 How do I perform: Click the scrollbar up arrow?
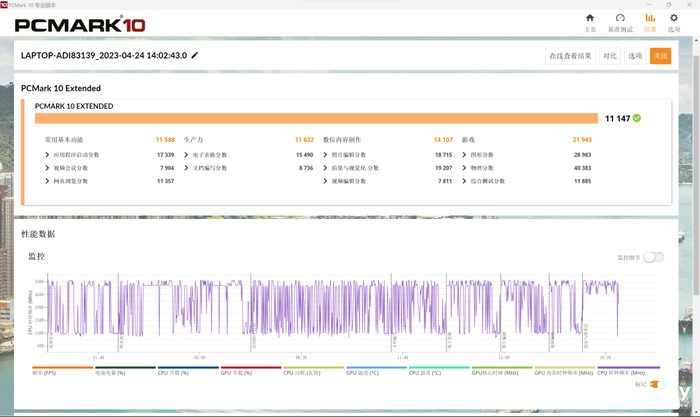click(x=696, y=40)
